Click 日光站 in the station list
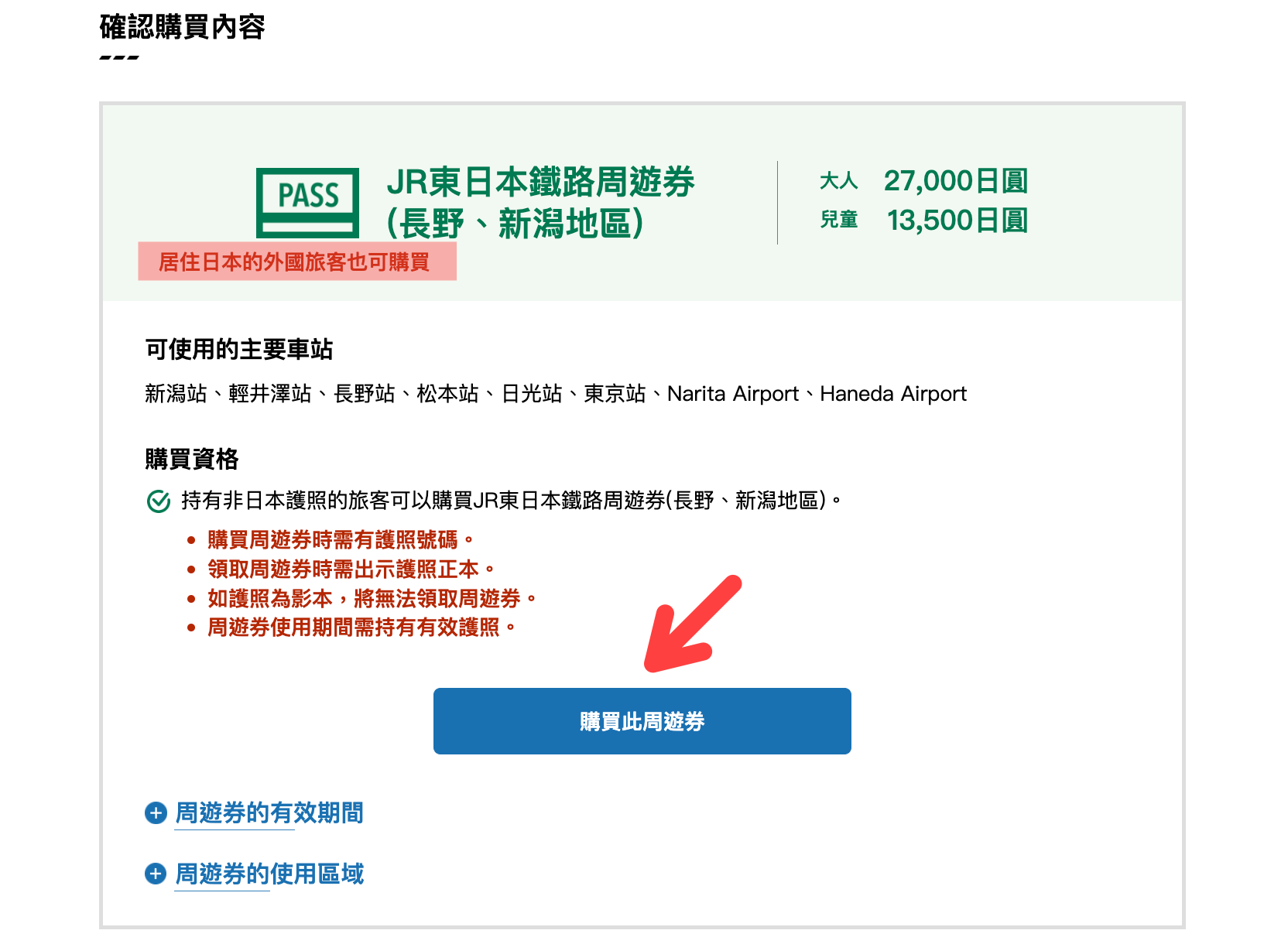1288x944 pixels. [531, 394]
